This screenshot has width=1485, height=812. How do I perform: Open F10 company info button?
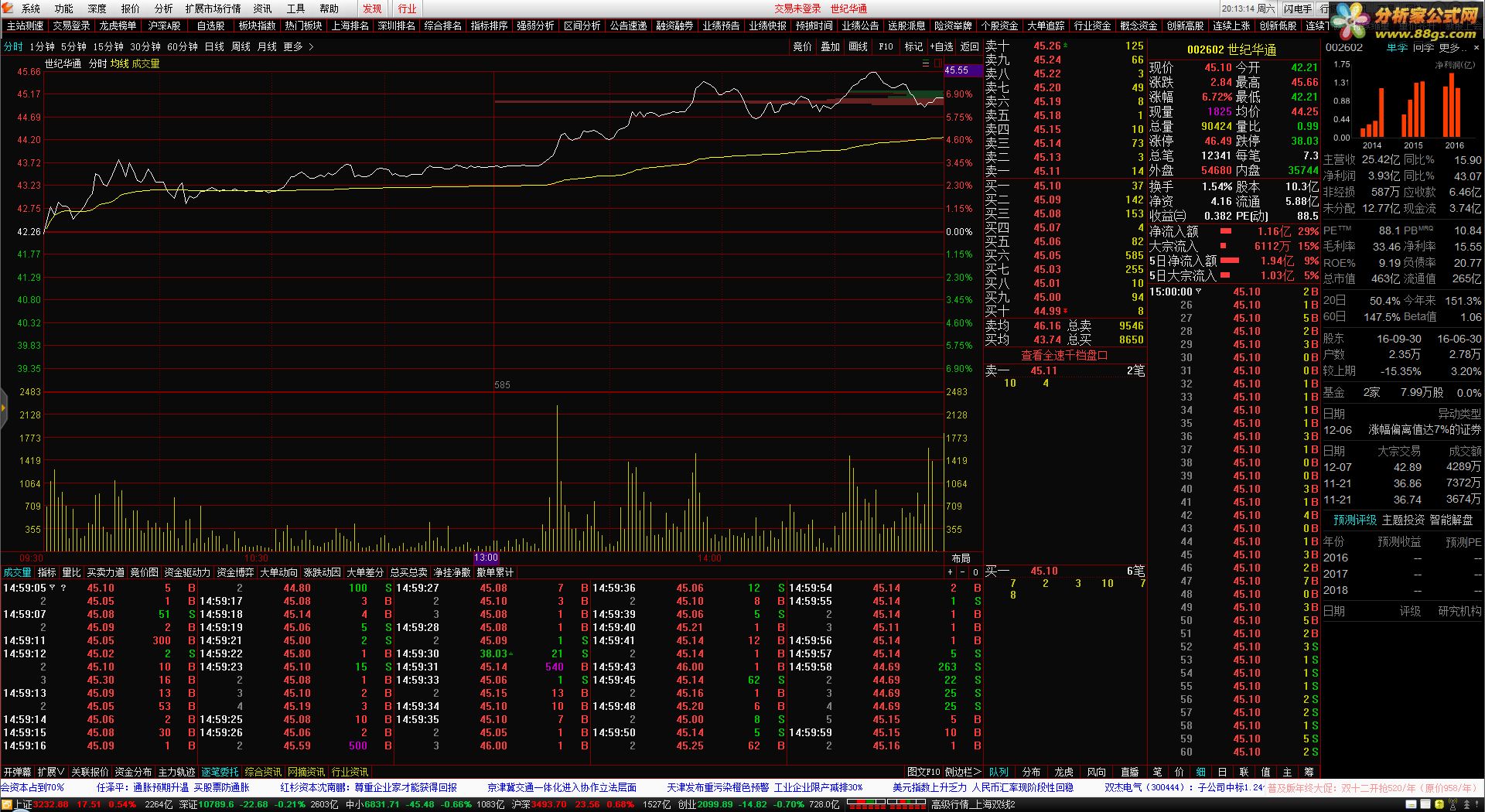(x=886, y=46)
